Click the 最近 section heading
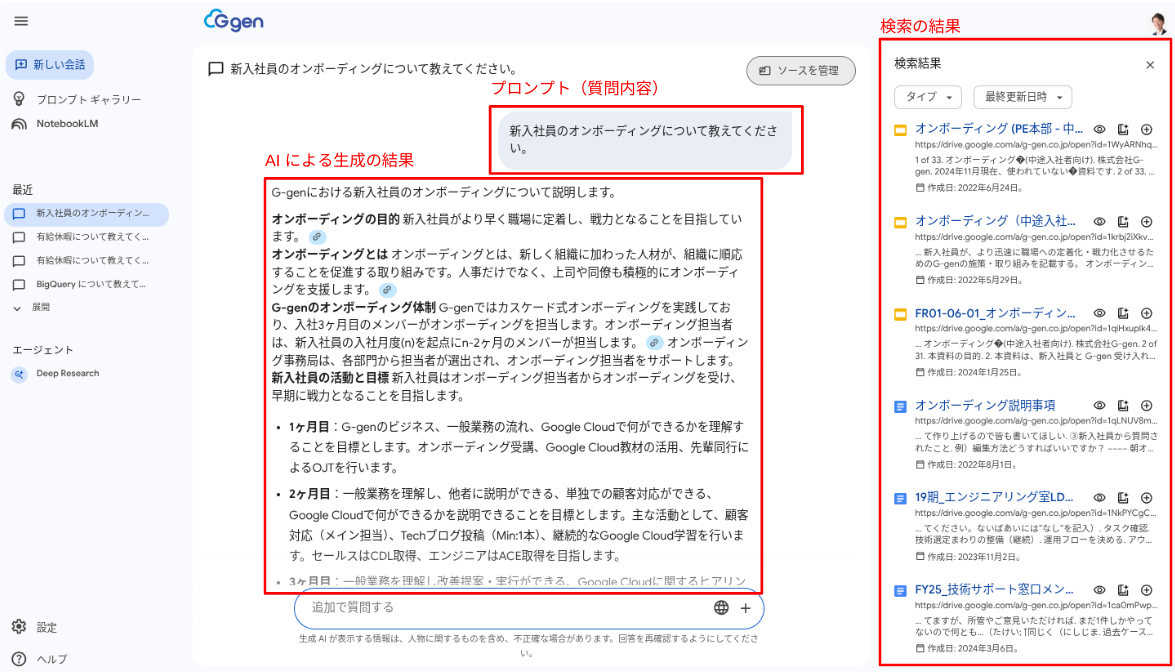Screen dimensions: 1175x672 click(22, 190)
